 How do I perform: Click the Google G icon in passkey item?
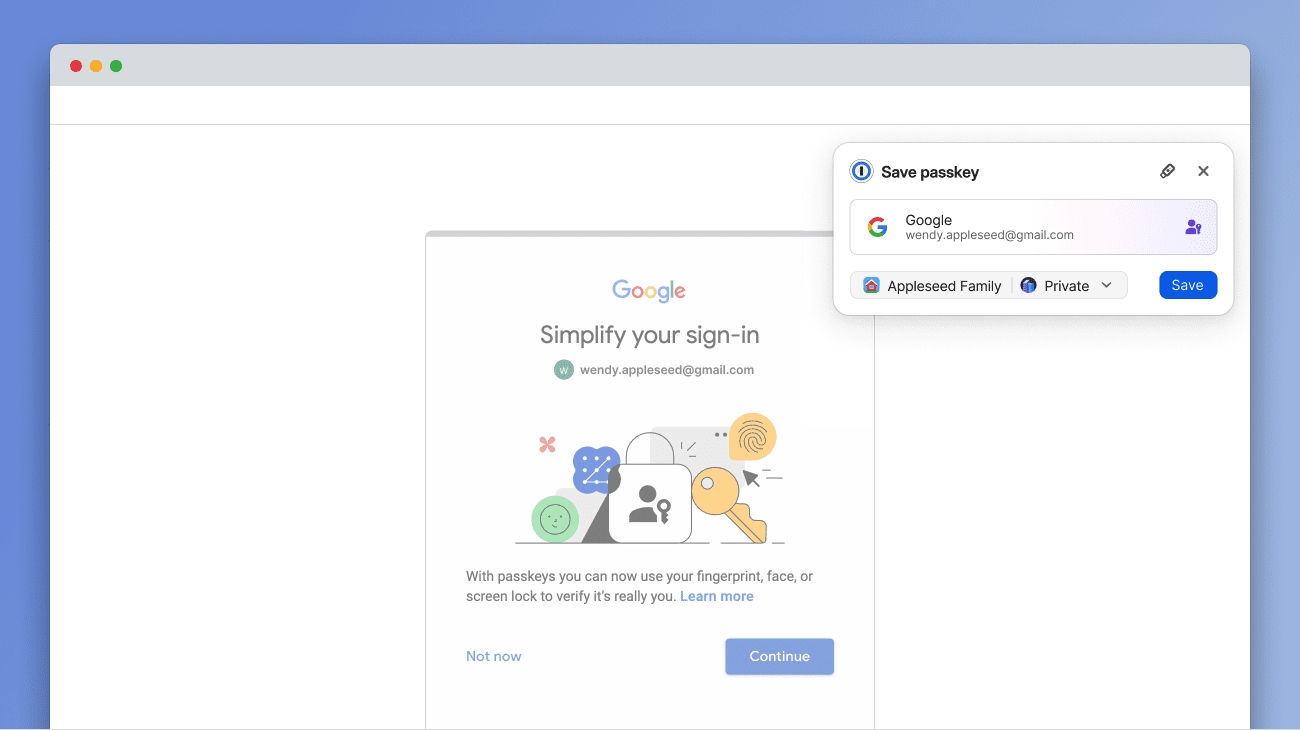(x=878, y=227)
